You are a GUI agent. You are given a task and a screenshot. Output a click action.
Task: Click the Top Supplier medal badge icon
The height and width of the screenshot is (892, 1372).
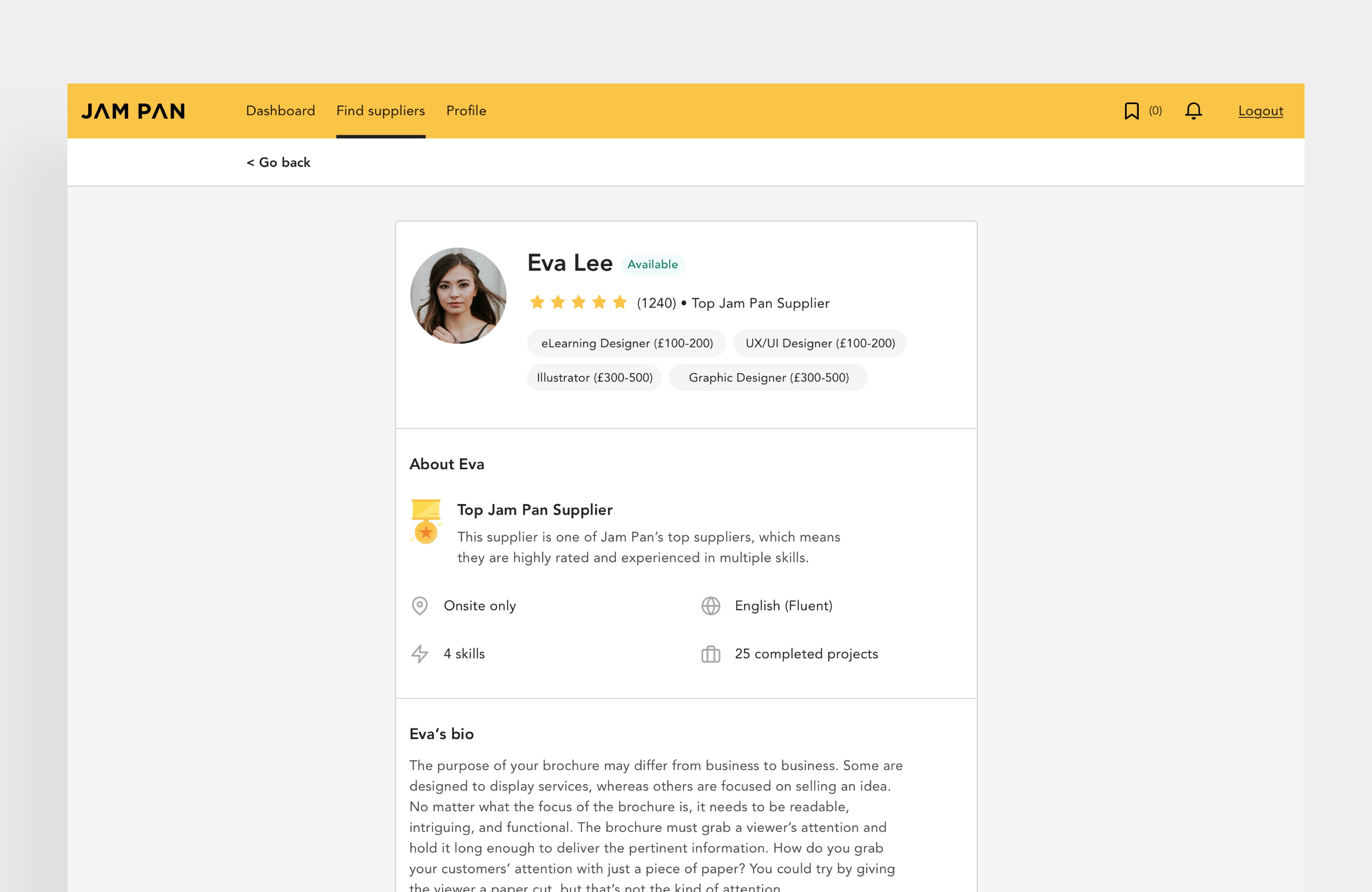click(x=426, y=521)
